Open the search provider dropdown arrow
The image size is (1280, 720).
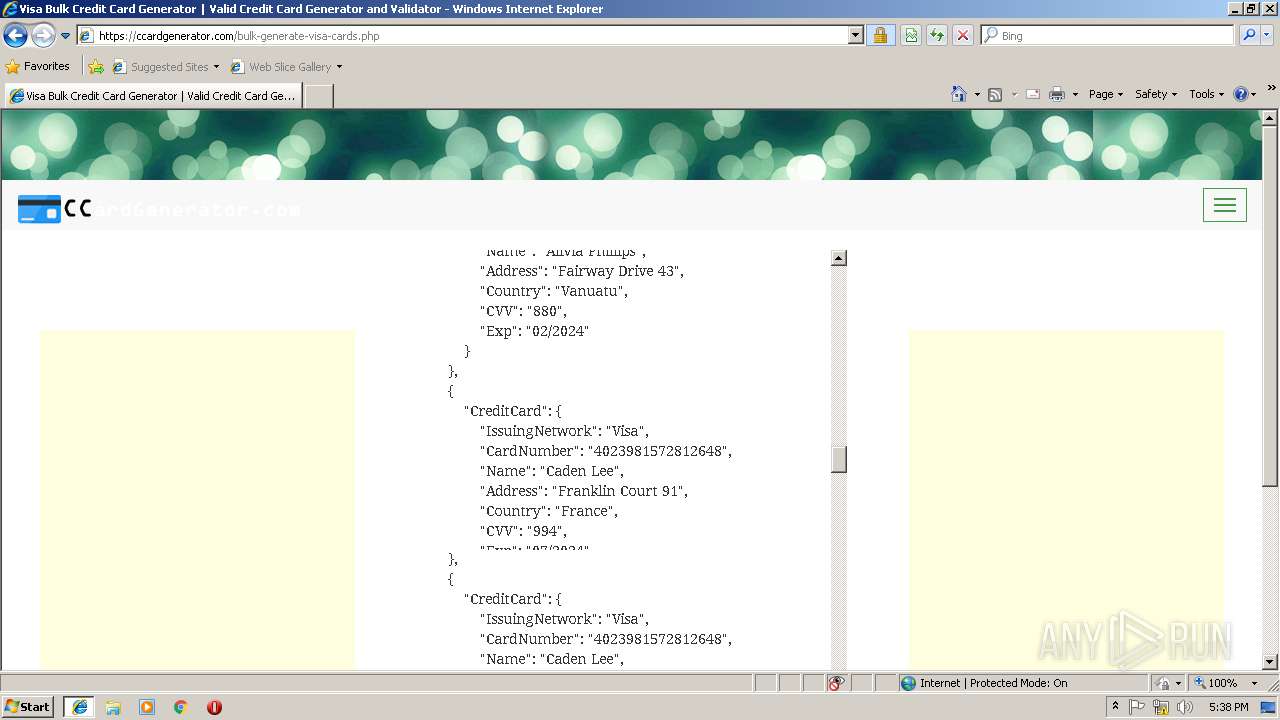[1268, 36]
